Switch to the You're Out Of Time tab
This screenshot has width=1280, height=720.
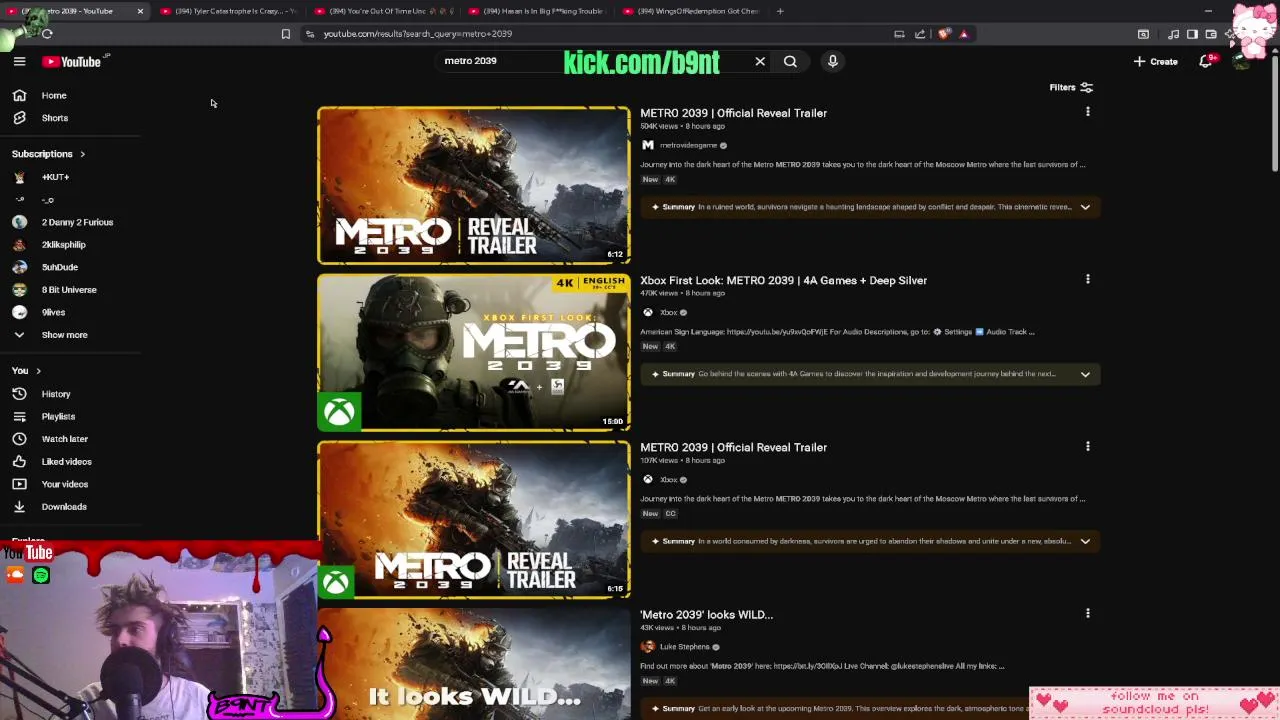[384, 11]
